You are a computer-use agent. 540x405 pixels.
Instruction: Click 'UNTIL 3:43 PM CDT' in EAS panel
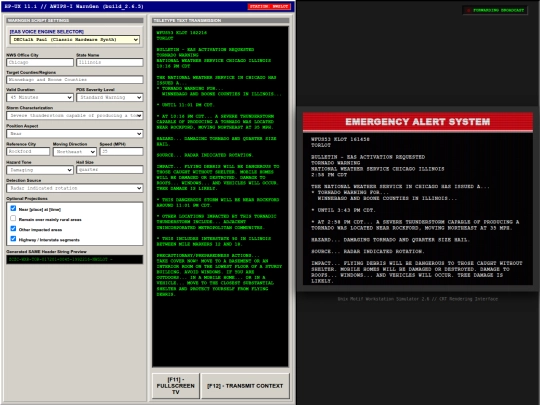point(343,210)
